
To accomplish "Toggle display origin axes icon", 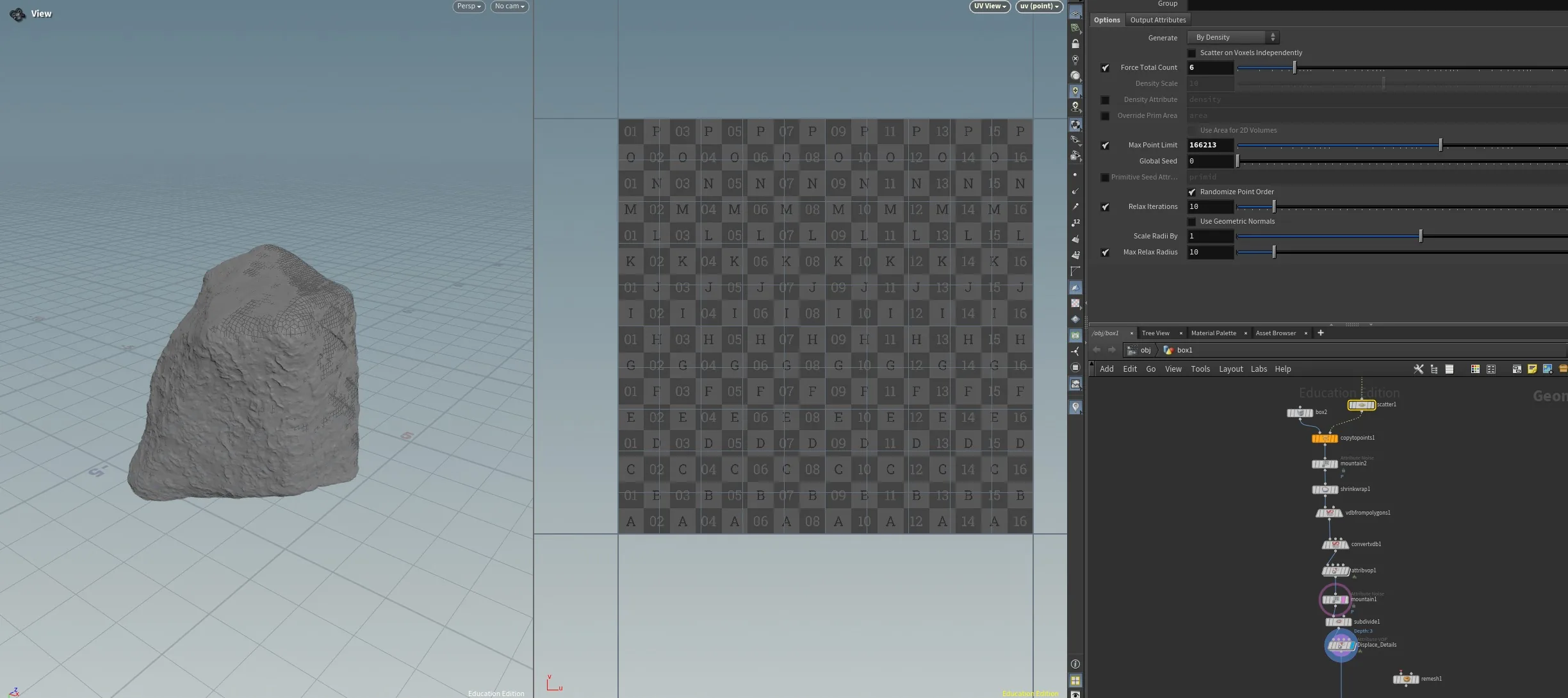I will coord(1075,351).
